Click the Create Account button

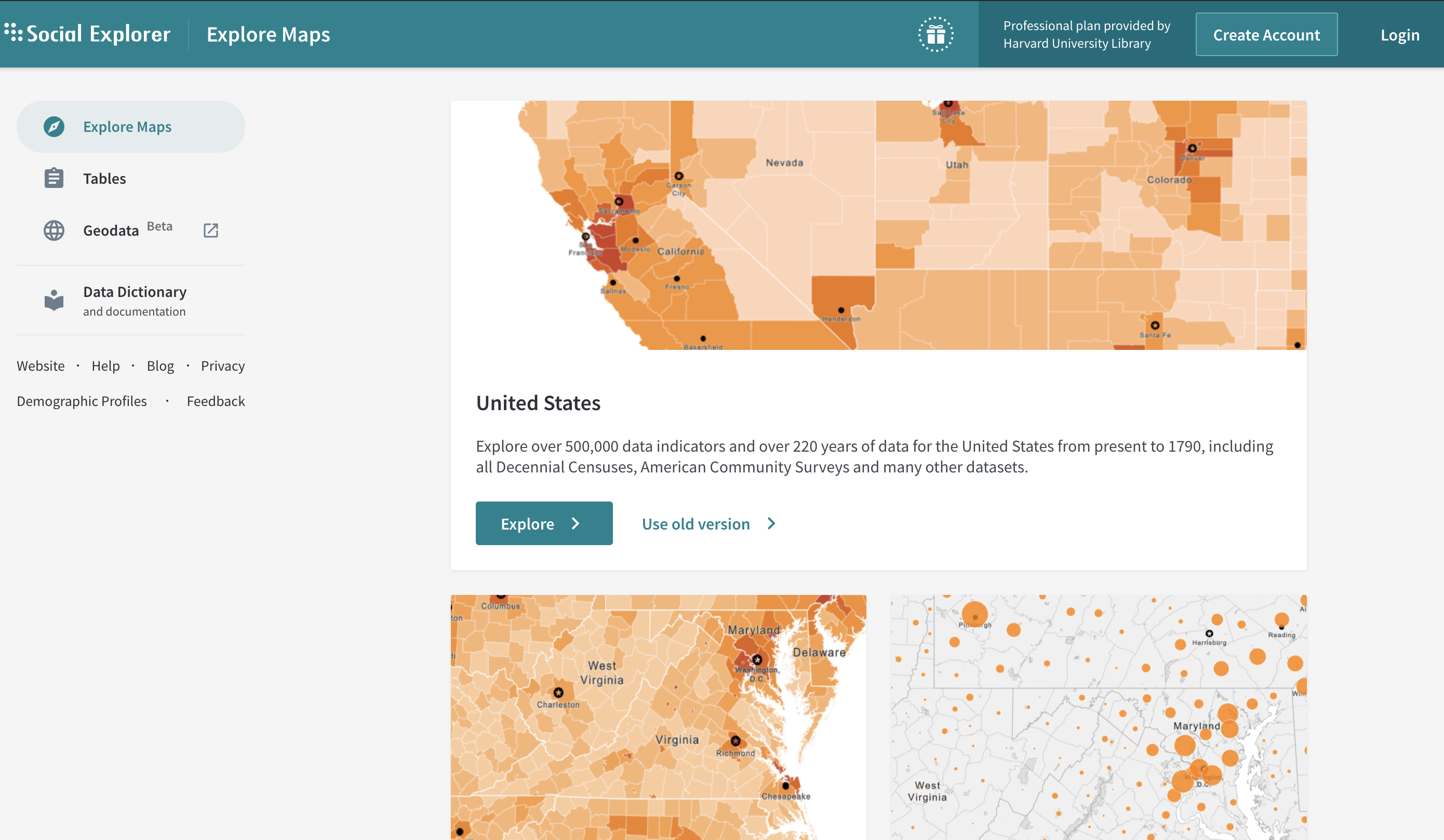[x=1266, y=35]
